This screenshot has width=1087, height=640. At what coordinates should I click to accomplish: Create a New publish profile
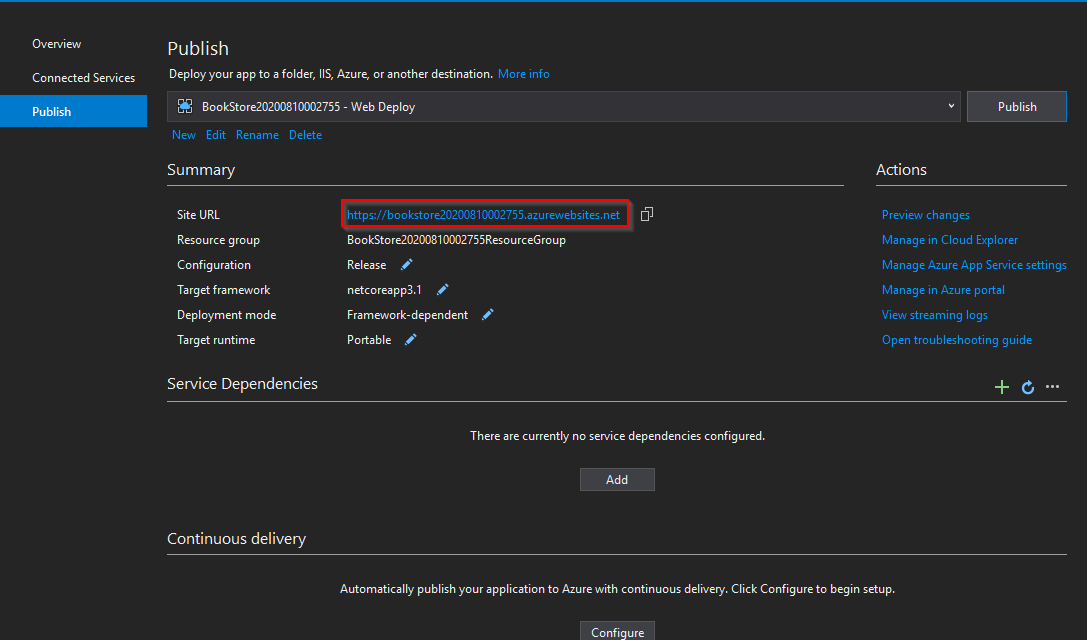184,135
